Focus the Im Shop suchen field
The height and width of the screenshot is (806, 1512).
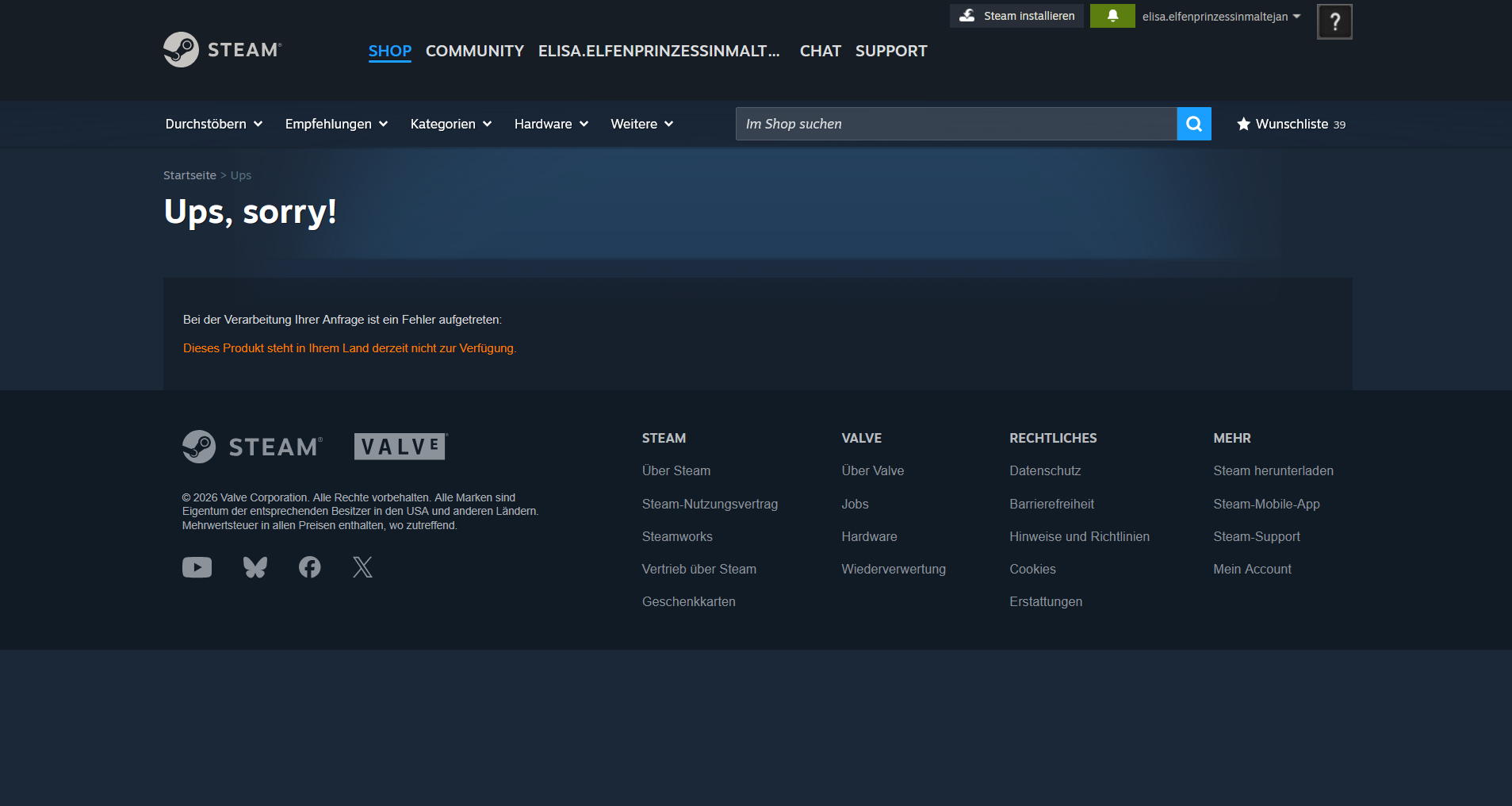click(x=956, y=124)
